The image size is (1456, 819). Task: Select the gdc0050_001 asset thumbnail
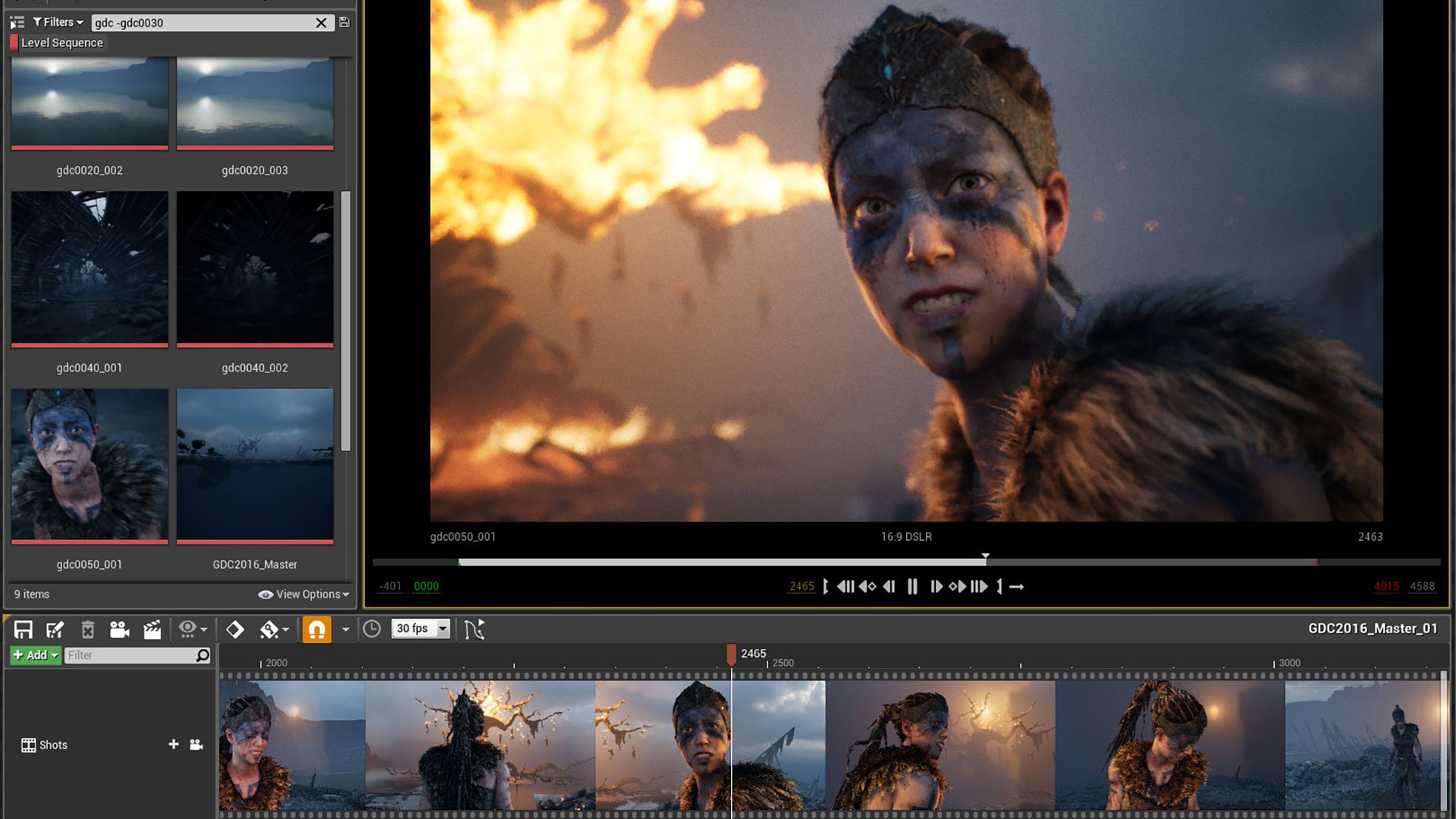tap(89, 466)
